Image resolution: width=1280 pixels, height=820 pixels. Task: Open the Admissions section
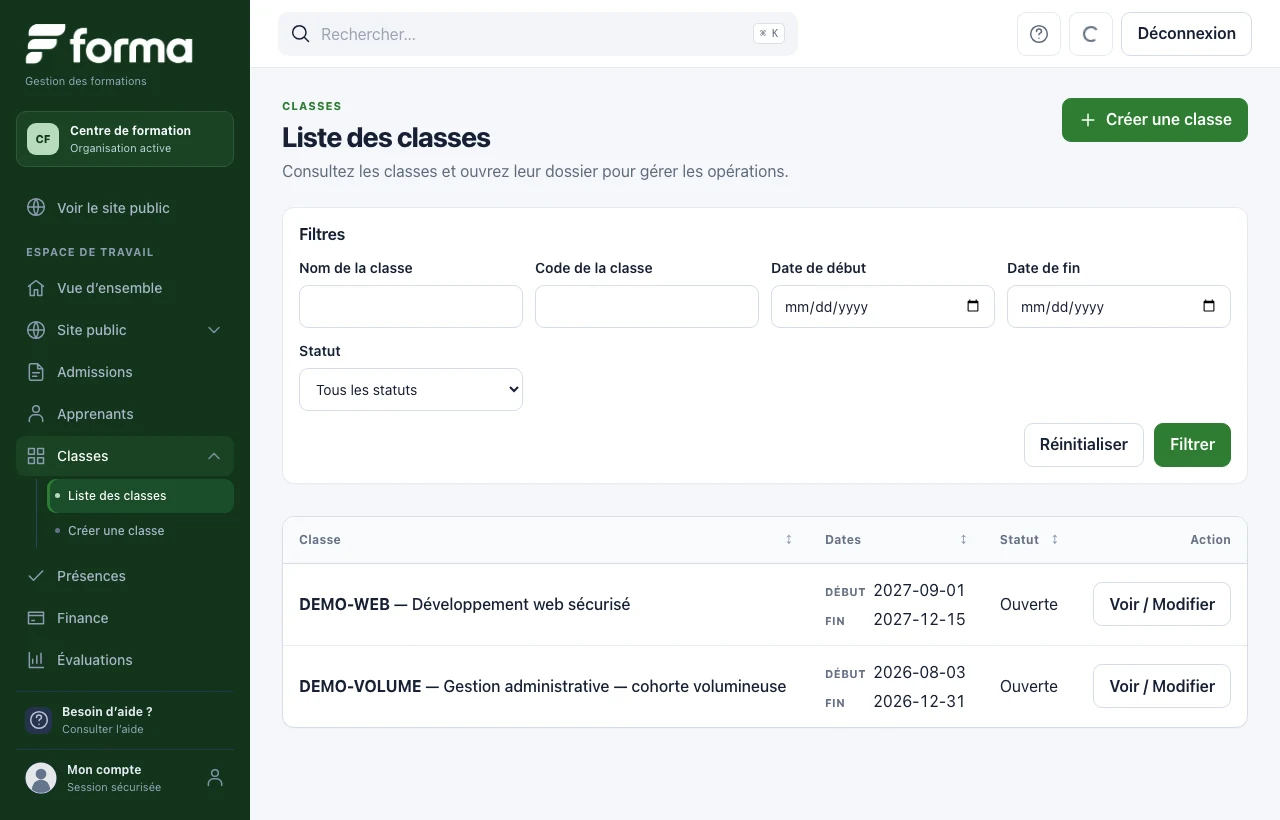click(x=125, y=372)
